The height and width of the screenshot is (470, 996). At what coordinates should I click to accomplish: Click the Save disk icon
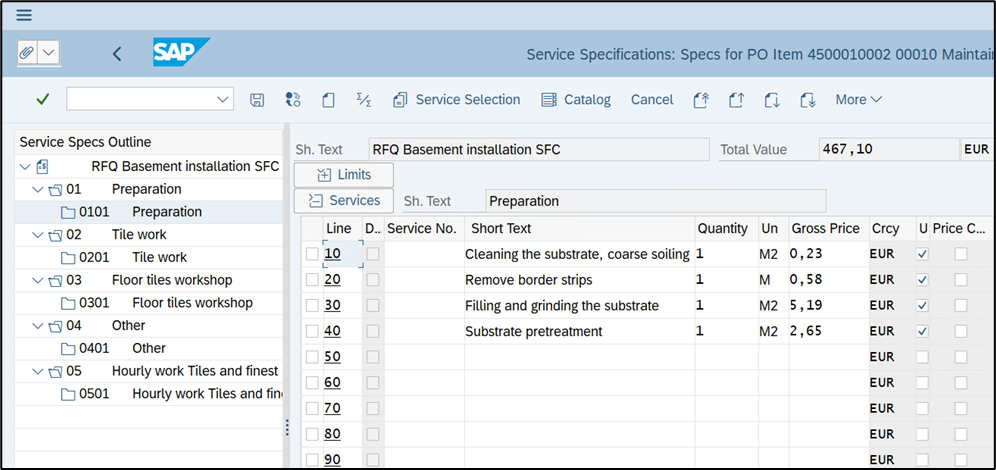[257, 100]
